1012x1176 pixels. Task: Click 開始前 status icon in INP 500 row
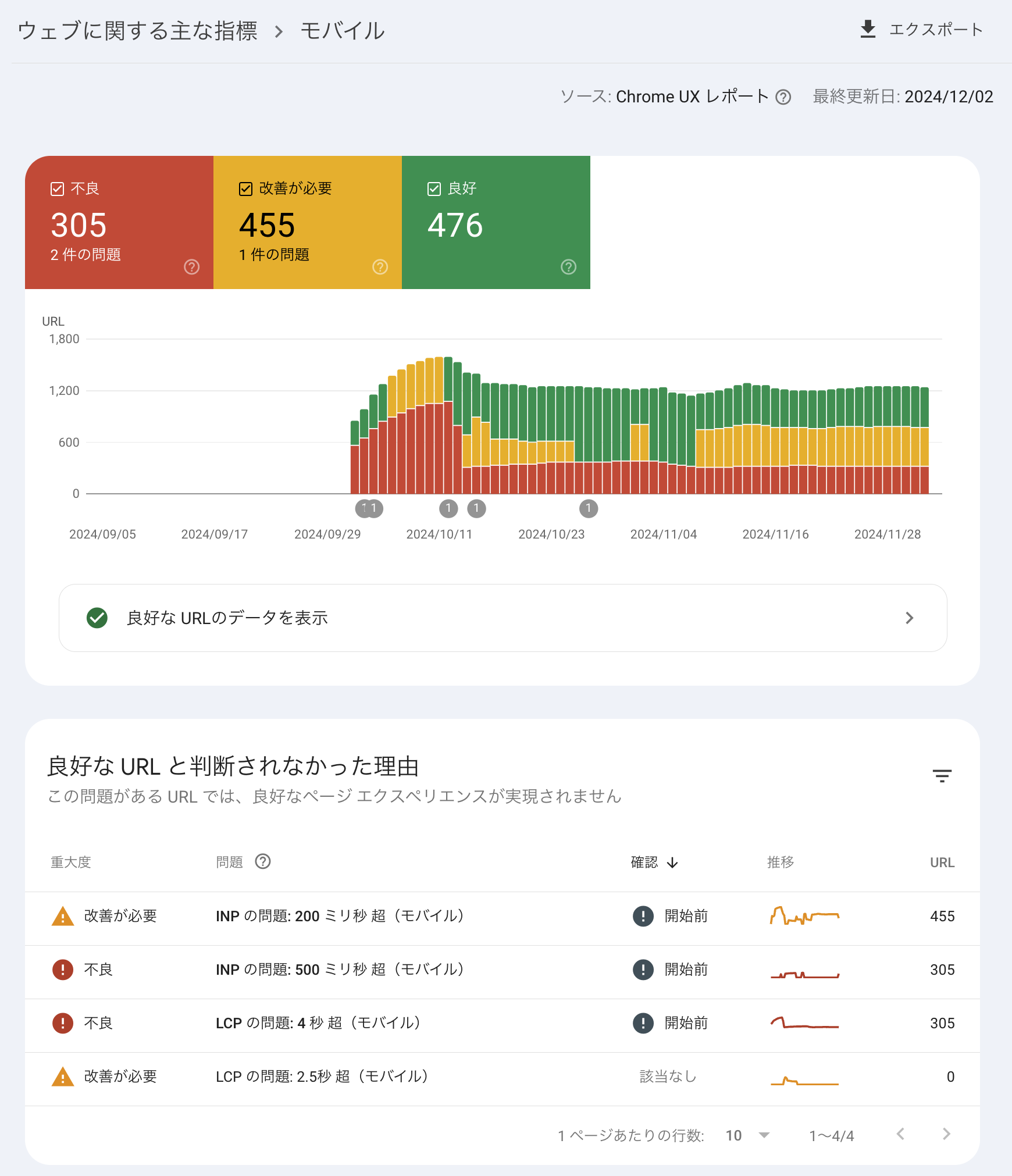click(x=643, y=970)
